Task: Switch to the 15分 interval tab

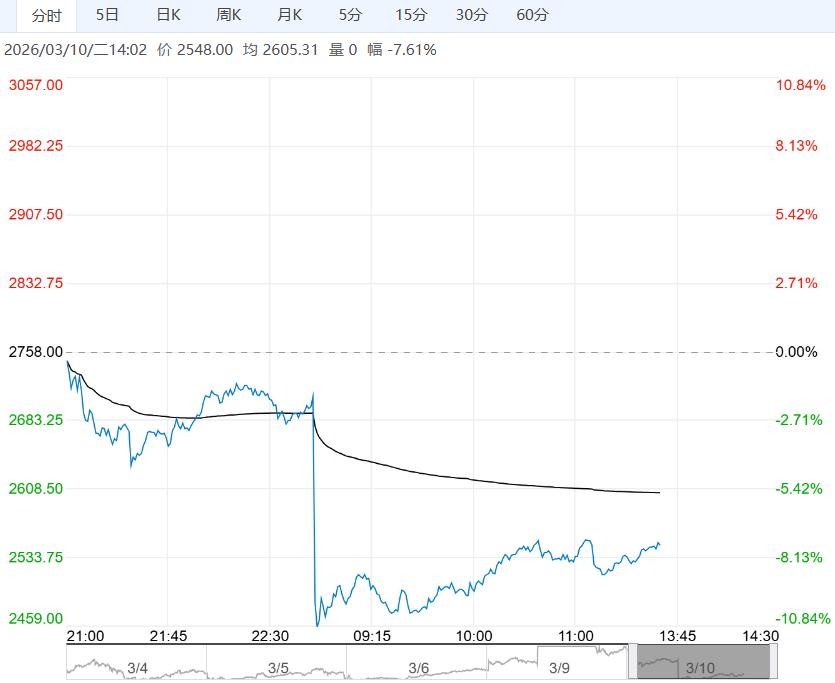Action: (x=410, y=15)
